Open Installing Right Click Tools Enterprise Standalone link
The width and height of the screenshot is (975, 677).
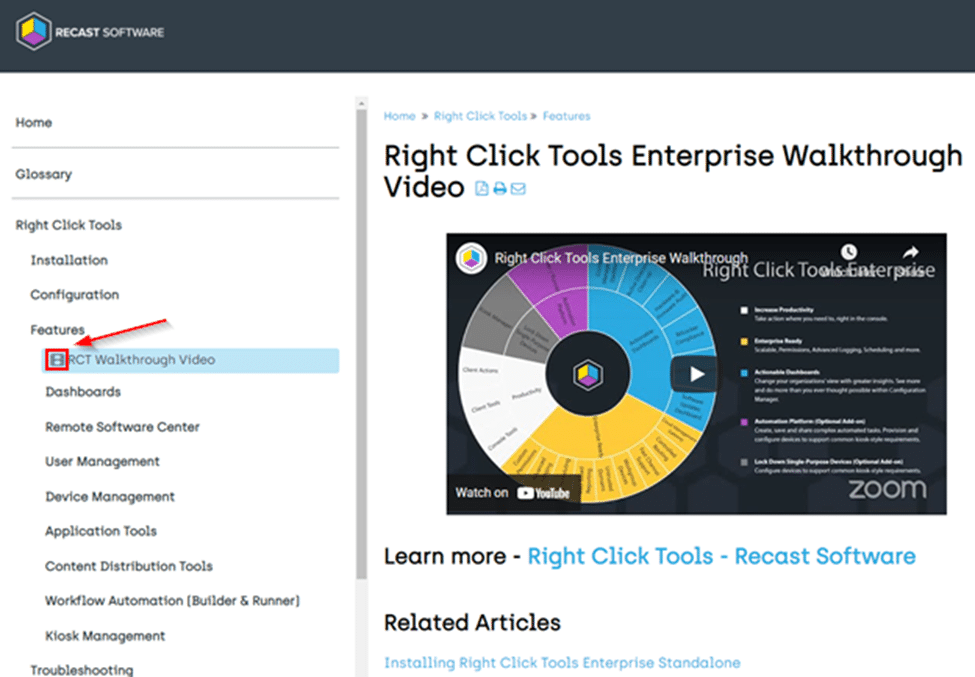(562, 663)
